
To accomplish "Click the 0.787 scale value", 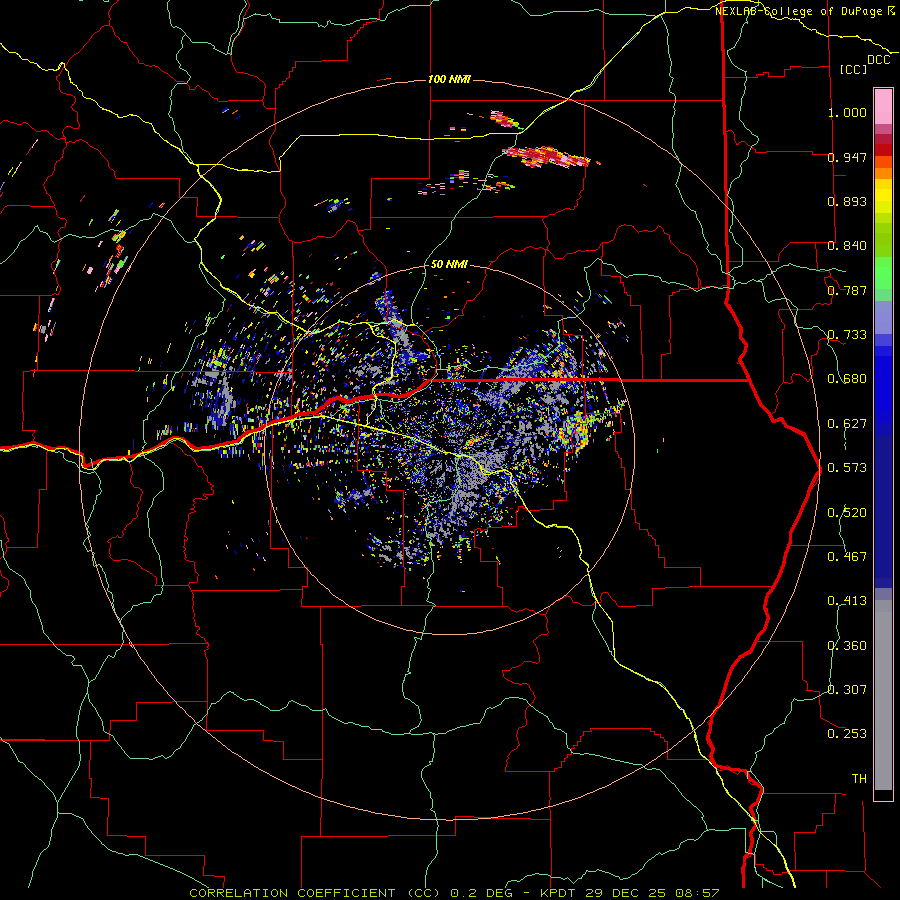I will pos(847,290).
